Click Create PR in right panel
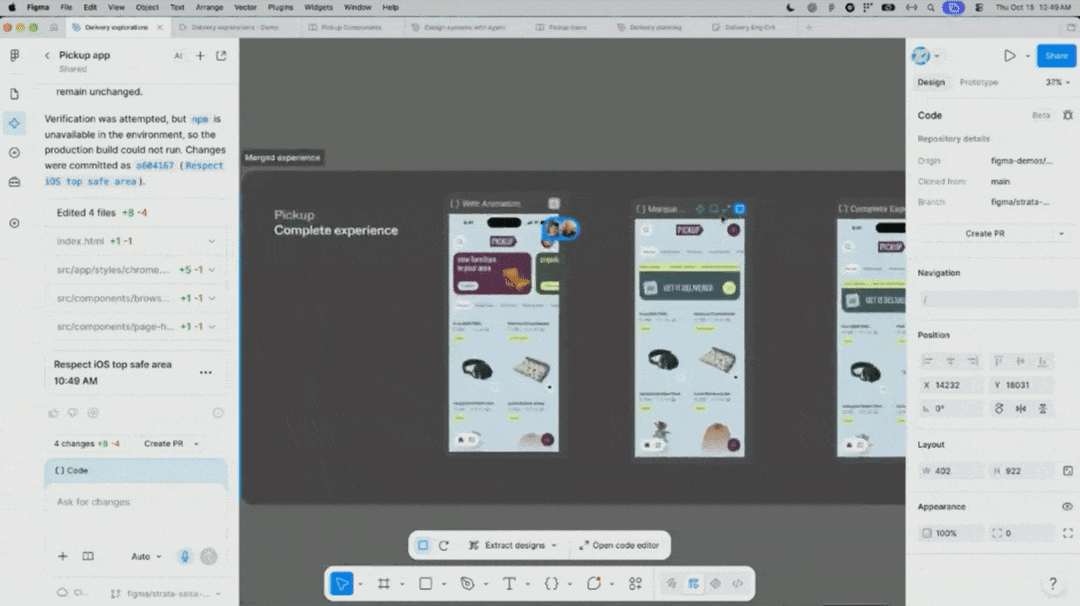This screenshot has width=1080, height=606. coord(985,234)
